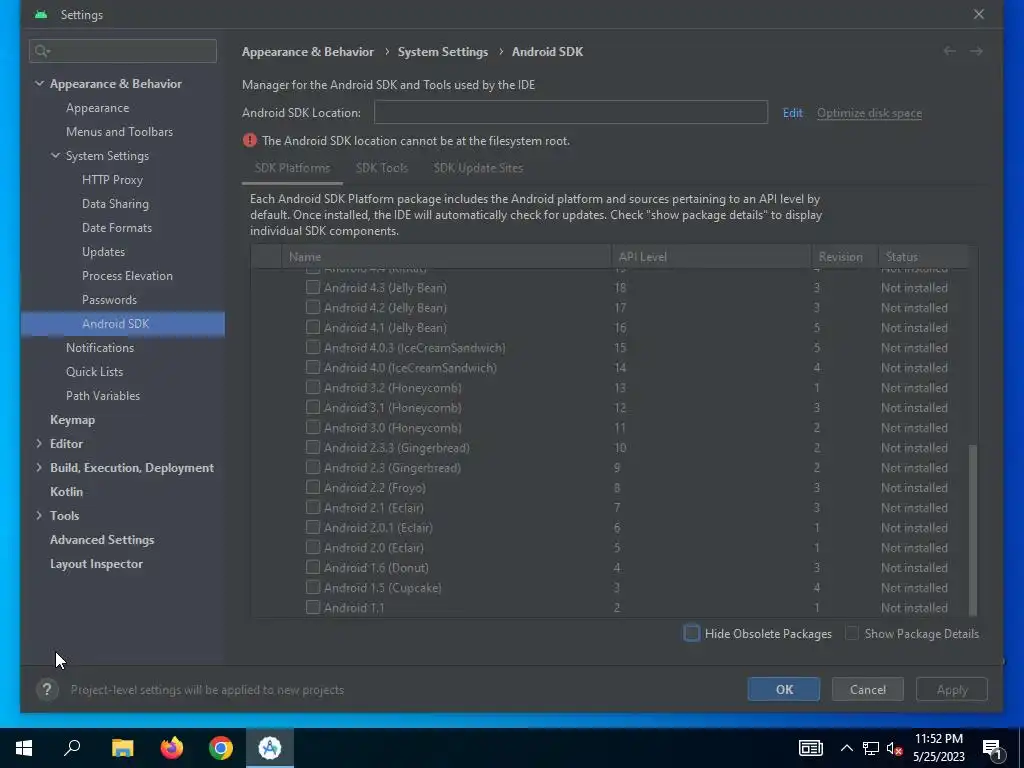Viewport: 1024px width, 768px height.
Task: Sort by the Name column header
Action: click(446, 257)
